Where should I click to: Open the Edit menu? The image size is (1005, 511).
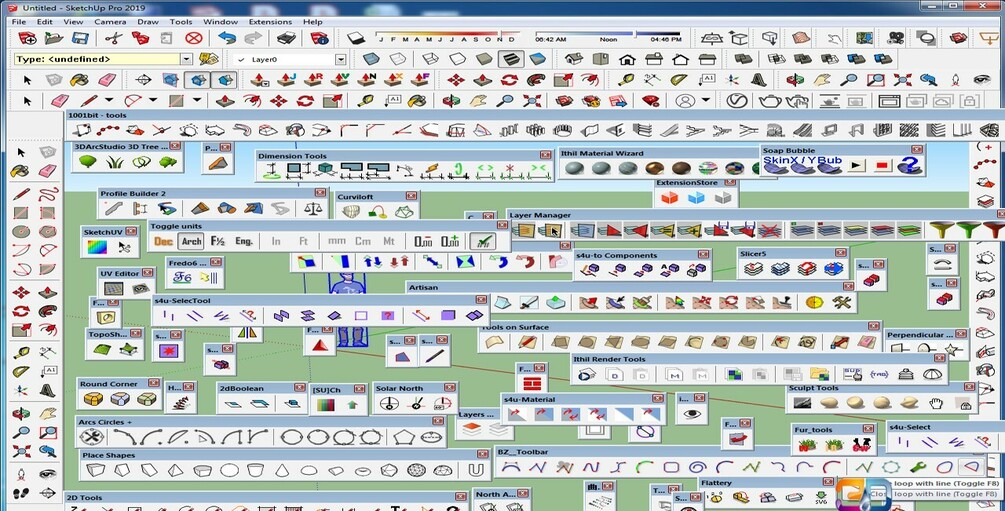click(45, 21)
